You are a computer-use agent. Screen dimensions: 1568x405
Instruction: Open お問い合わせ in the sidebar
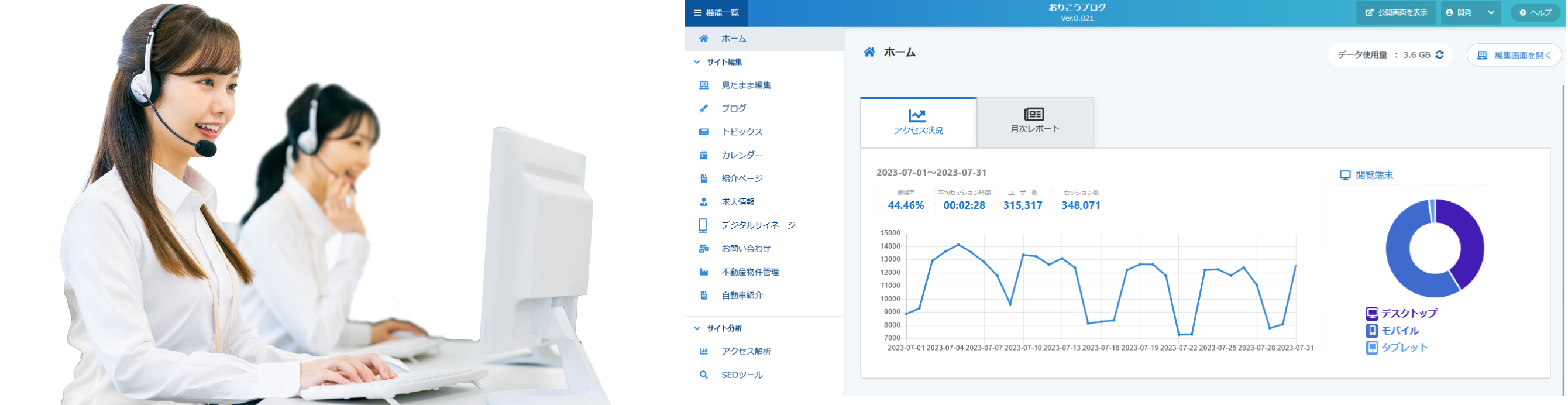point(745,249)
